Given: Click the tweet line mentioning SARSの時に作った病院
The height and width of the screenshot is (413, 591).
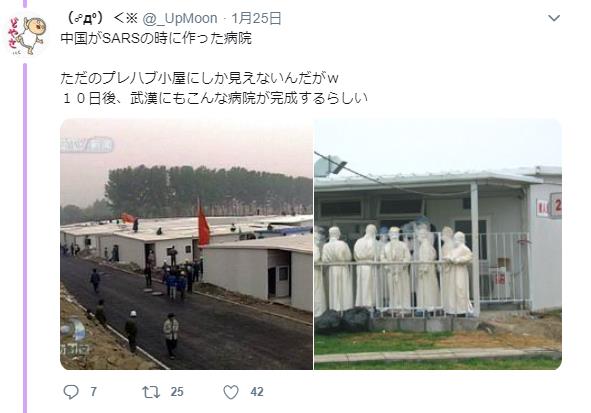Looking at the screenshot, I should pyautogui.click(x=156, y=38).
